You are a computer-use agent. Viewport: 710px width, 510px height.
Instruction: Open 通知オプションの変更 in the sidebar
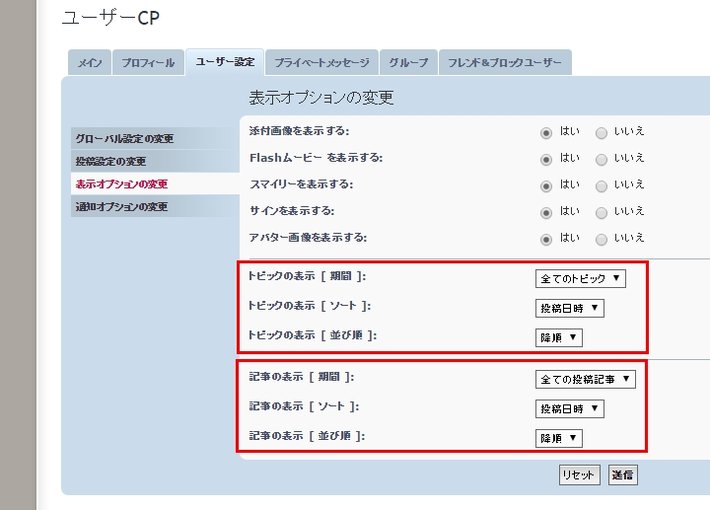[x=122, y=207]
